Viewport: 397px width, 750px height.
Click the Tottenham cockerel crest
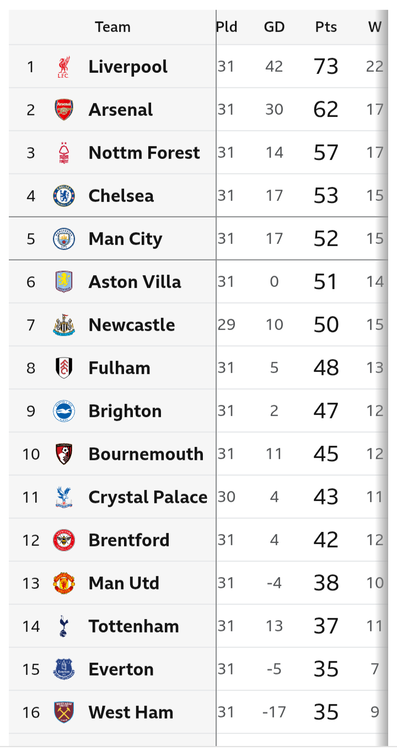coord(64,626)
